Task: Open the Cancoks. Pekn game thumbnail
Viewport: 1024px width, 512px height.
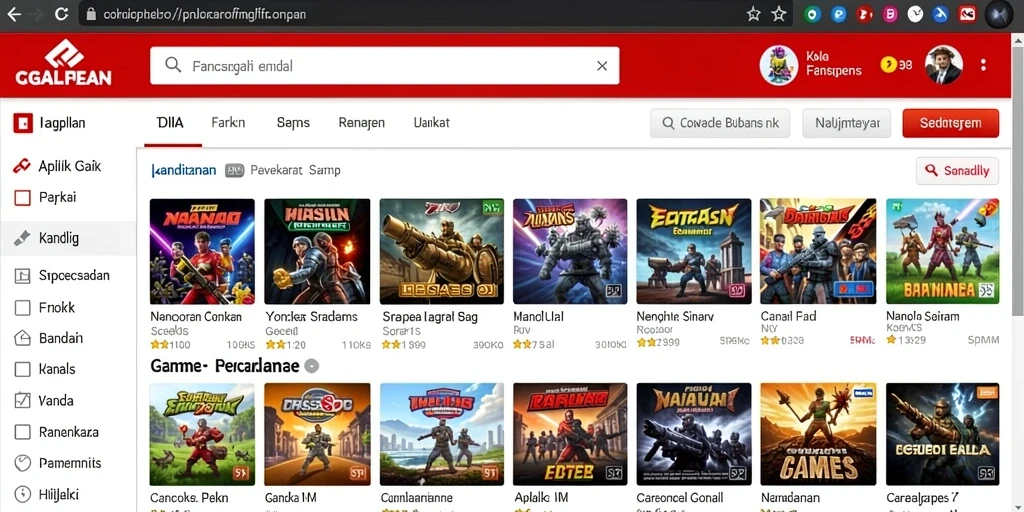Action: pos(202,434)
